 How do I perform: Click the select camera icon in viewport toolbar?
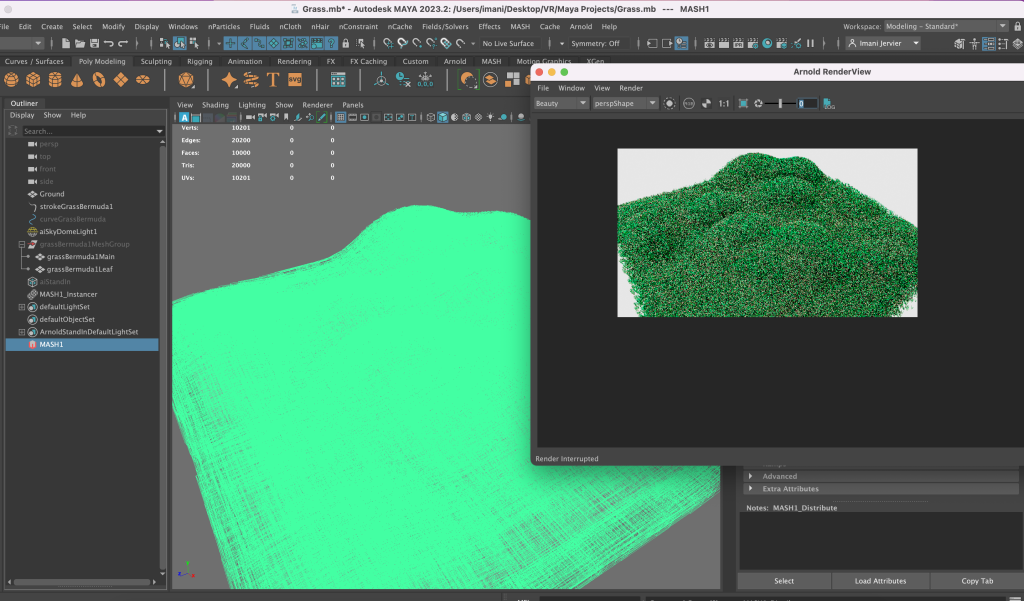pyautogui.click(x=250, y=118)
